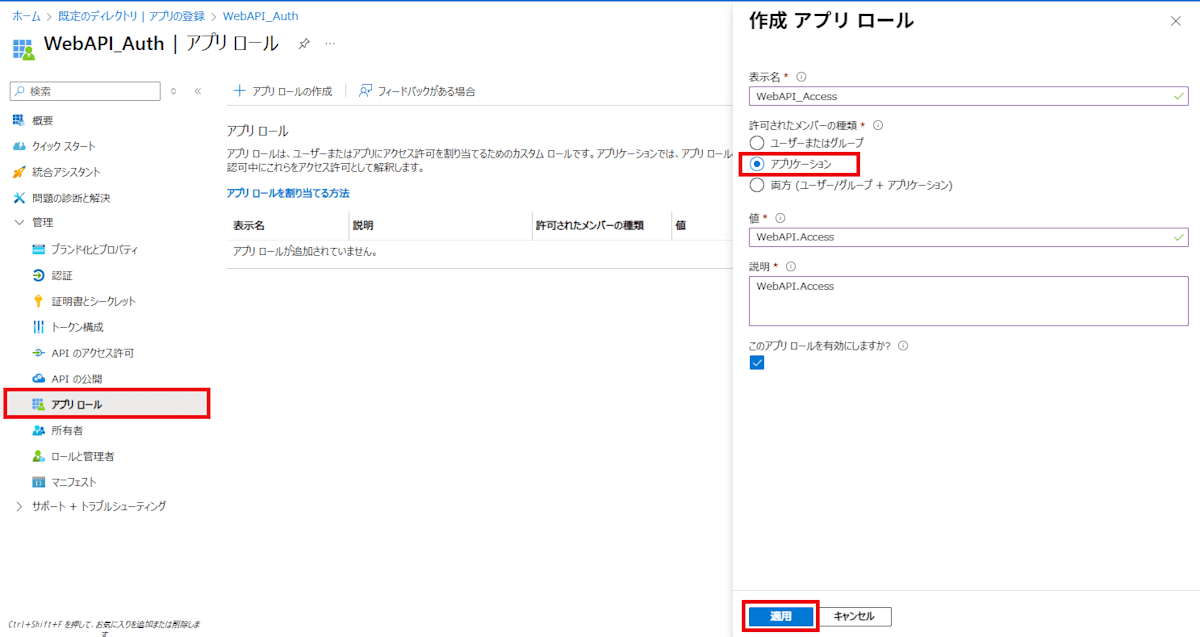Click the overview (概要) icon in sidebar
Viewport: 1200px width, 637px height.
click(x=19, y=120)
